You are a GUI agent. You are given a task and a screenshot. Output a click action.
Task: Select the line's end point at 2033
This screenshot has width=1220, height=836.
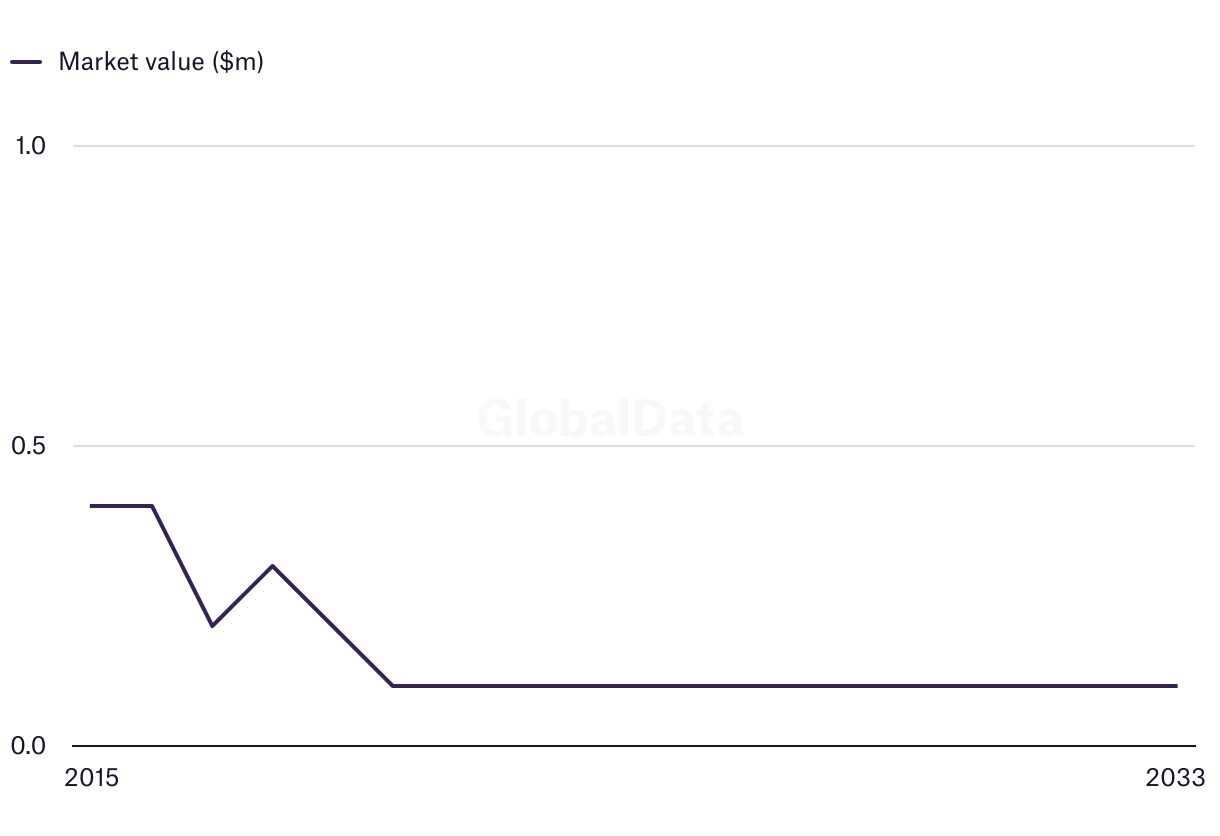1177,686
